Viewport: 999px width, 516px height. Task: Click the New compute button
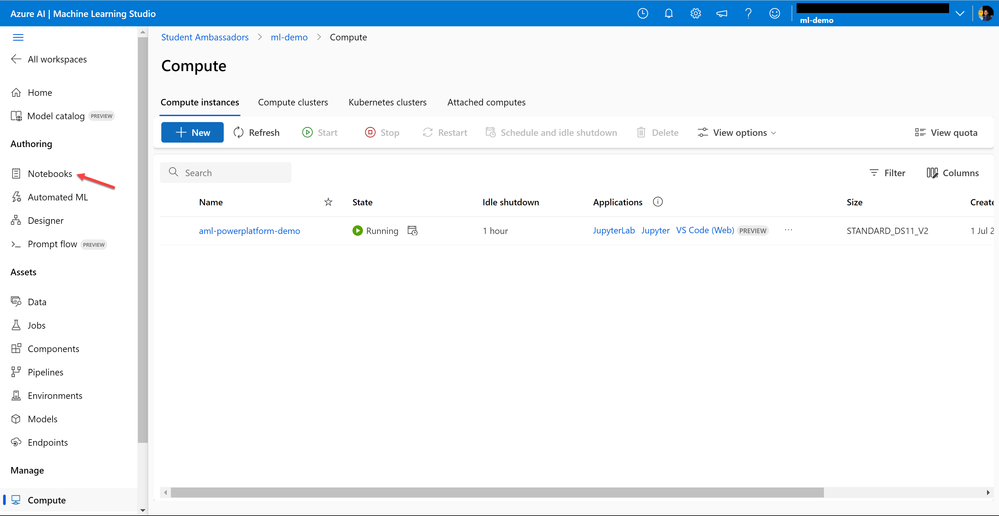[x=192, y=133]
